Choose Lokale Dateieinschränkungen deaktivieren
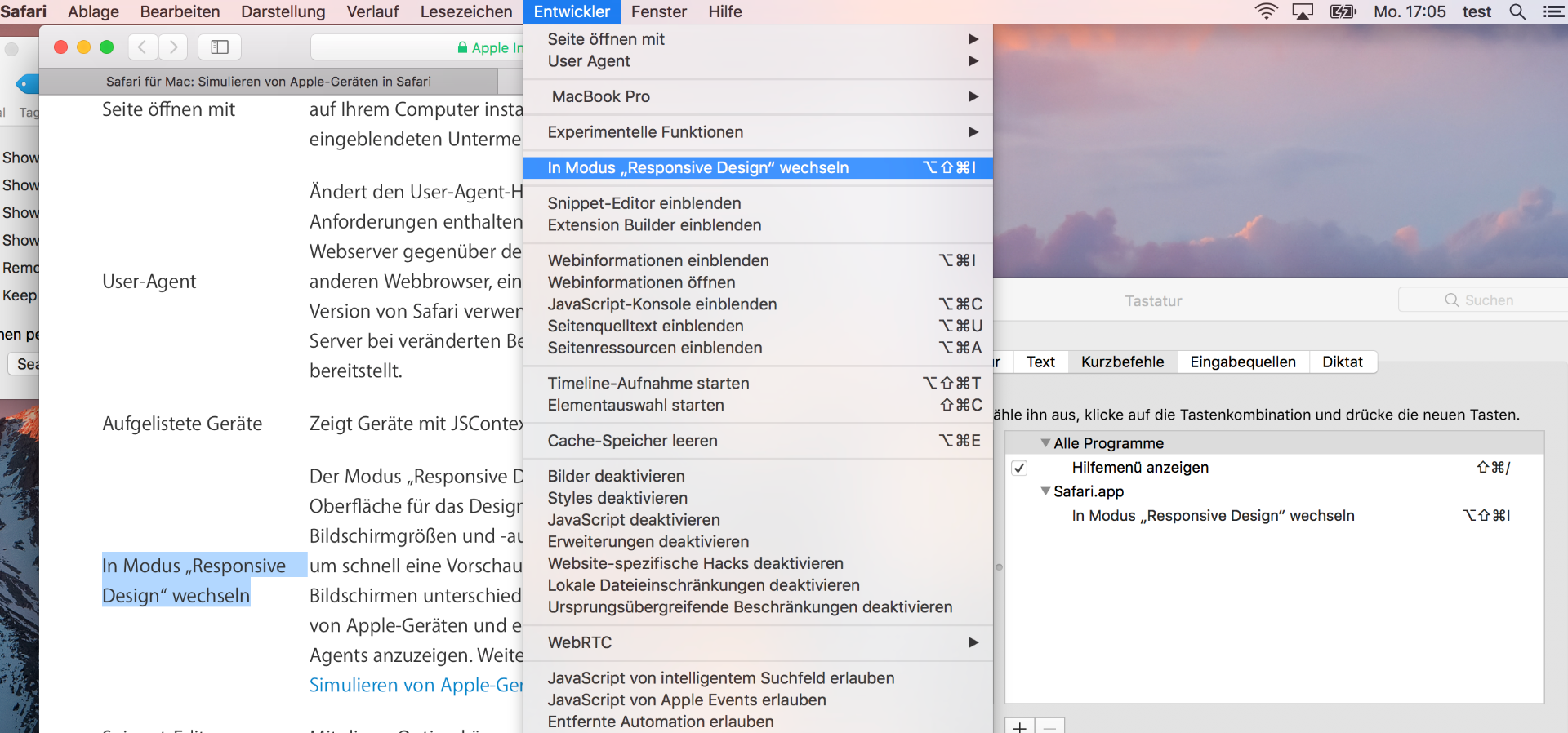The image size is (1568, 733). click(x=758, y=585)
